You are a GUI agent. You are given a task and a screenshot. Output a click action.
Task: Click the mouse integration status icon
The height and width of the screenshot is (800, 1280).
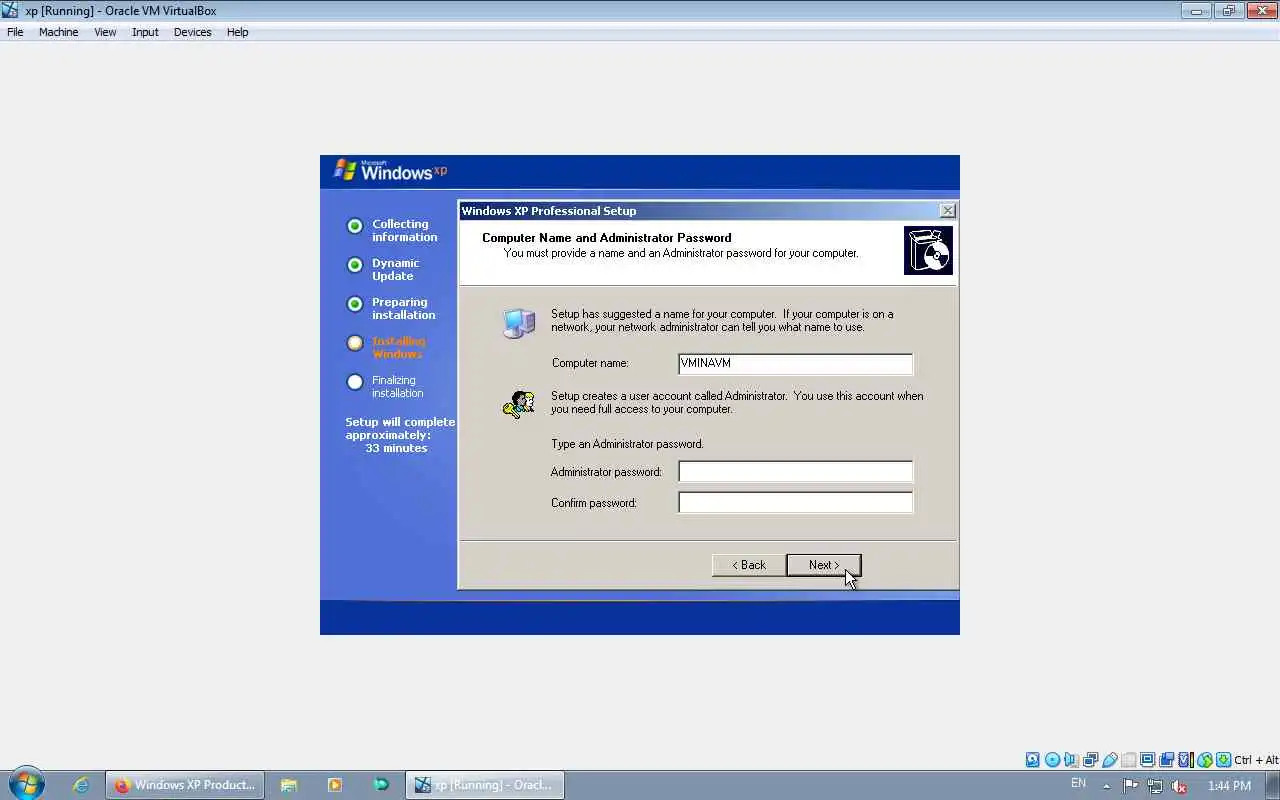pos(1205,760)
